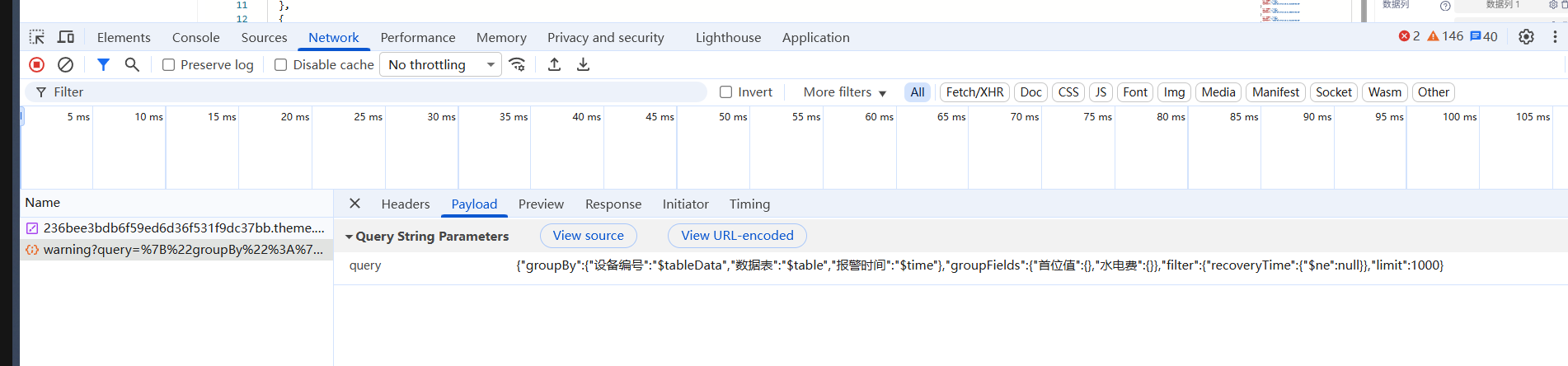Click the Filter text field
The image size is (1568, 366).
371,92
